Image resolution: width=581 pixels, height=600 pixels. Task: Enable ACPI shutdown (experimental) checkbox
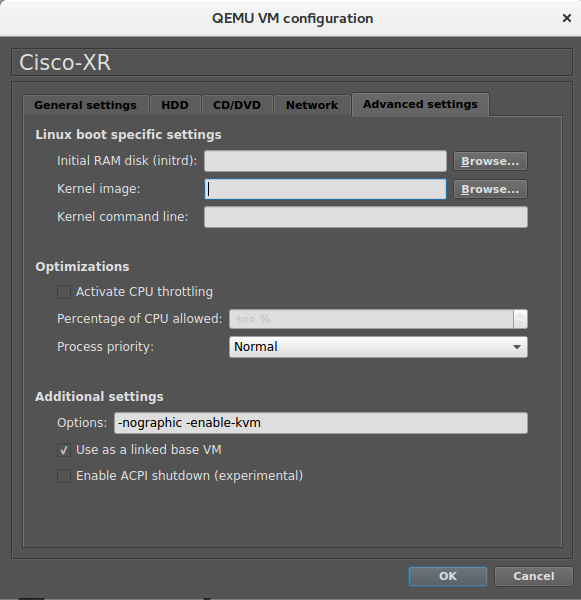pos(64,476)
